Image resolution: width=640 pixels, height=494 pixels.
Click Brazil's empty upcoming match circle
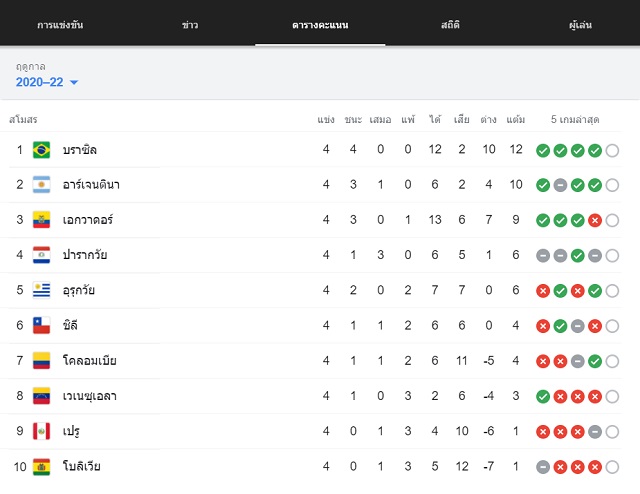612,151
